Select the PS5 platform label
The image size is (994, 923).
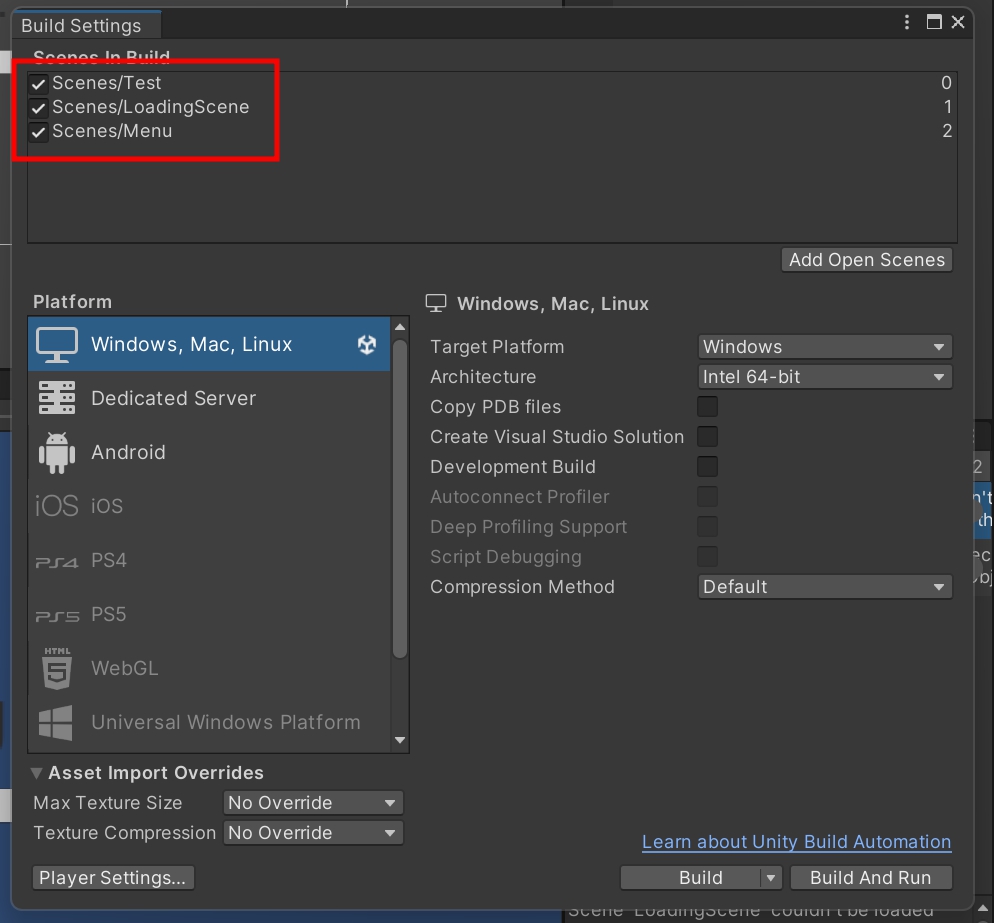pos(108,614)
